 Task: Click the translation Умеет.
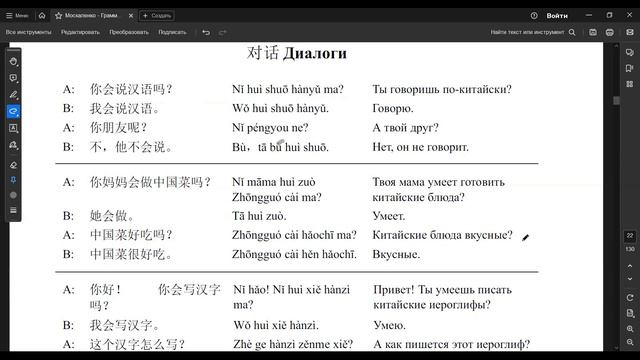tap(389, 216)
